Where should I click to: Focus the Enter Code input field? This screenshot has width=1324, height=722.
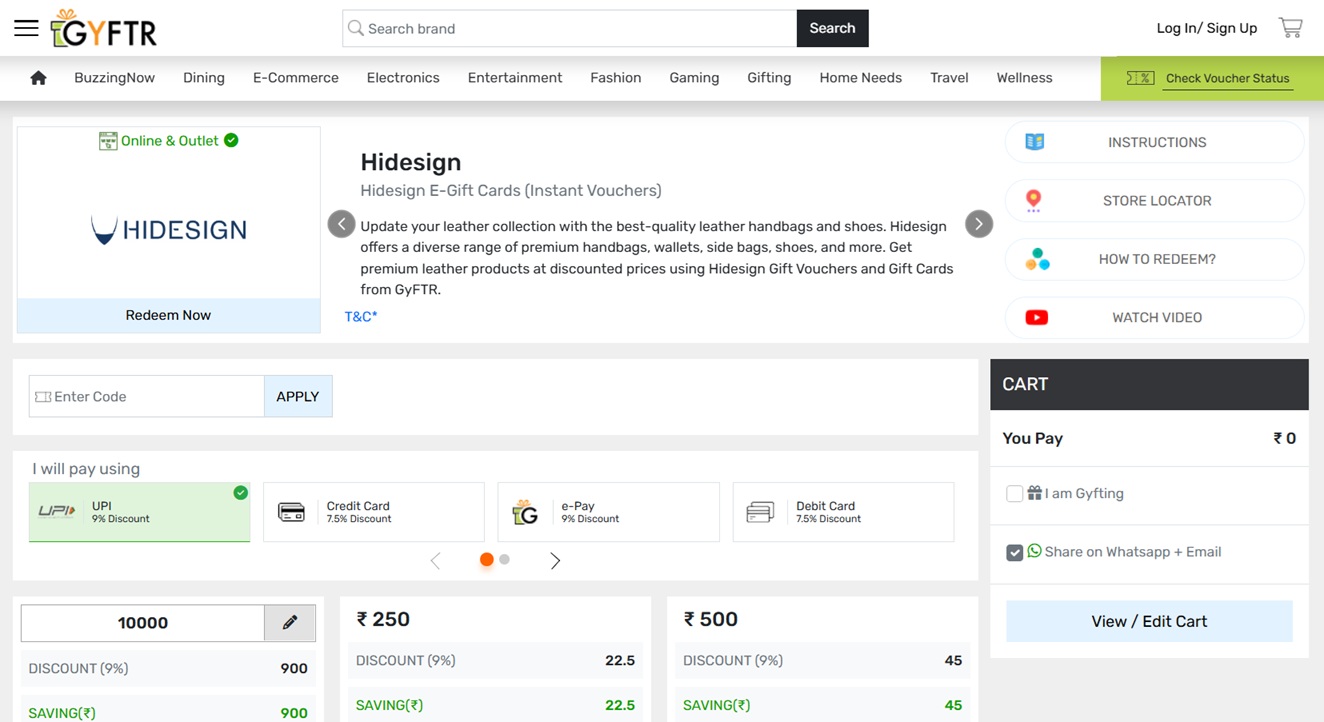(x=147, y=397)
